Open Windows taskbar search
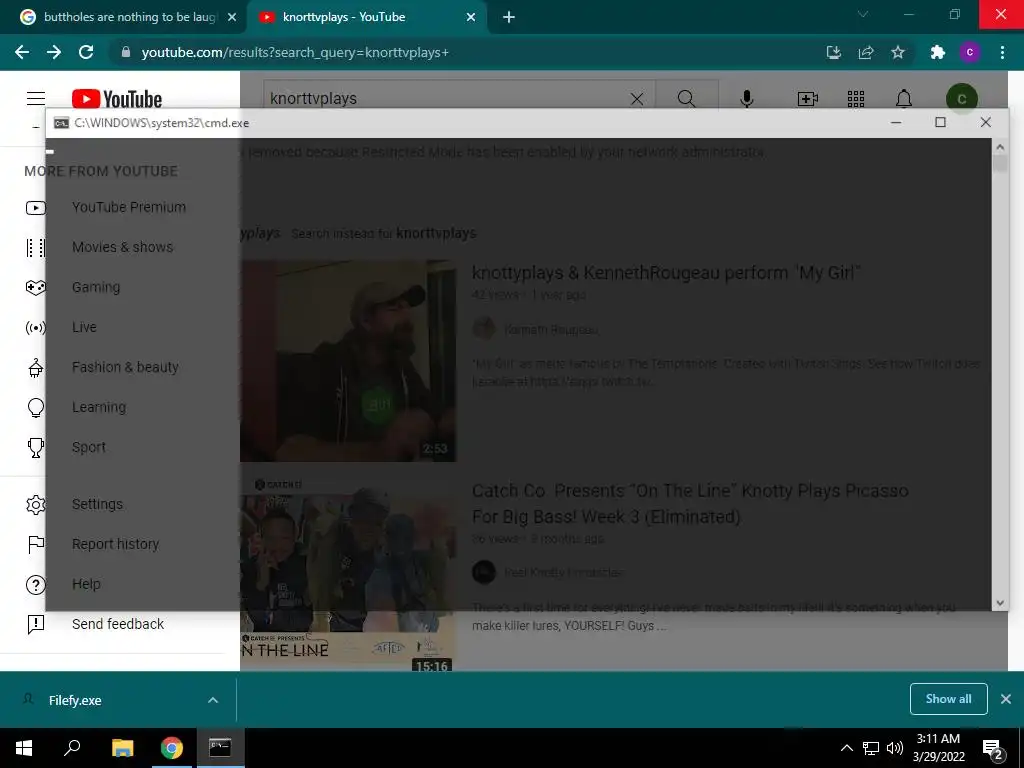1024x768 pixels. (x=72, y=748)
